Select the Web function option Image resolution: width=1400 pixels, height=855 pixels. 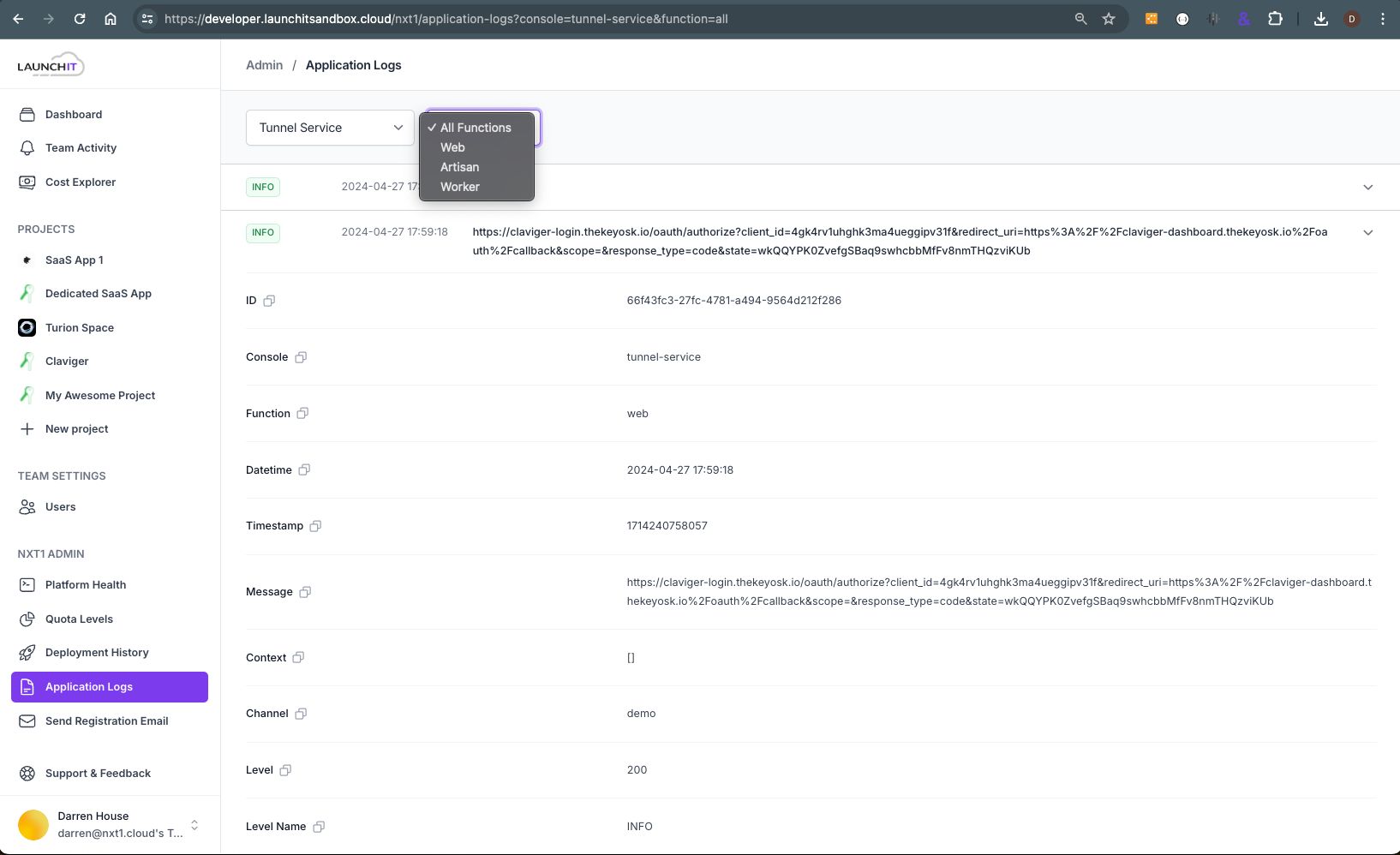tap(452, 147)
